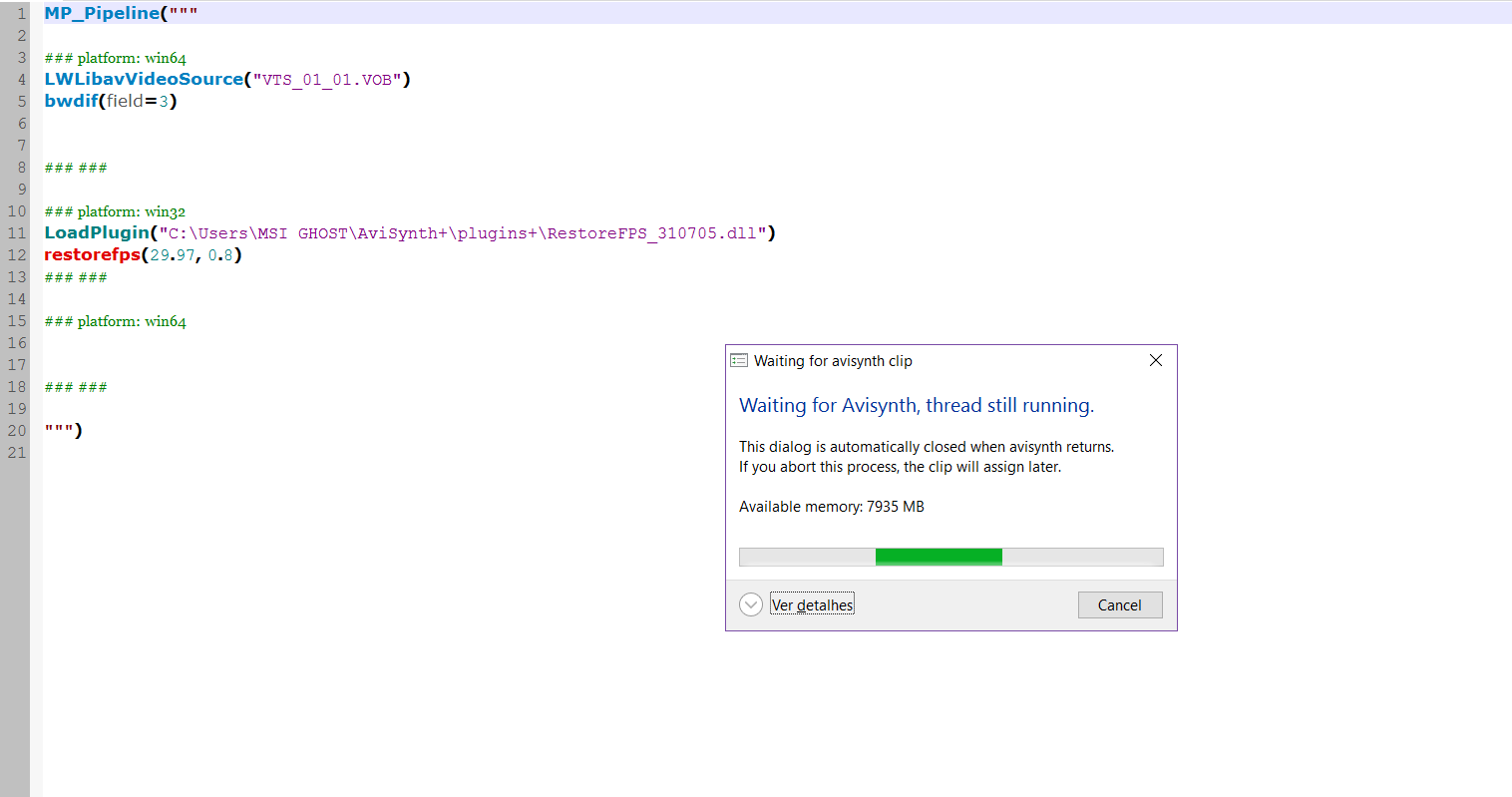Click the restorefps call on line 12
This screenshot has width=1512, height=797.
93,254
